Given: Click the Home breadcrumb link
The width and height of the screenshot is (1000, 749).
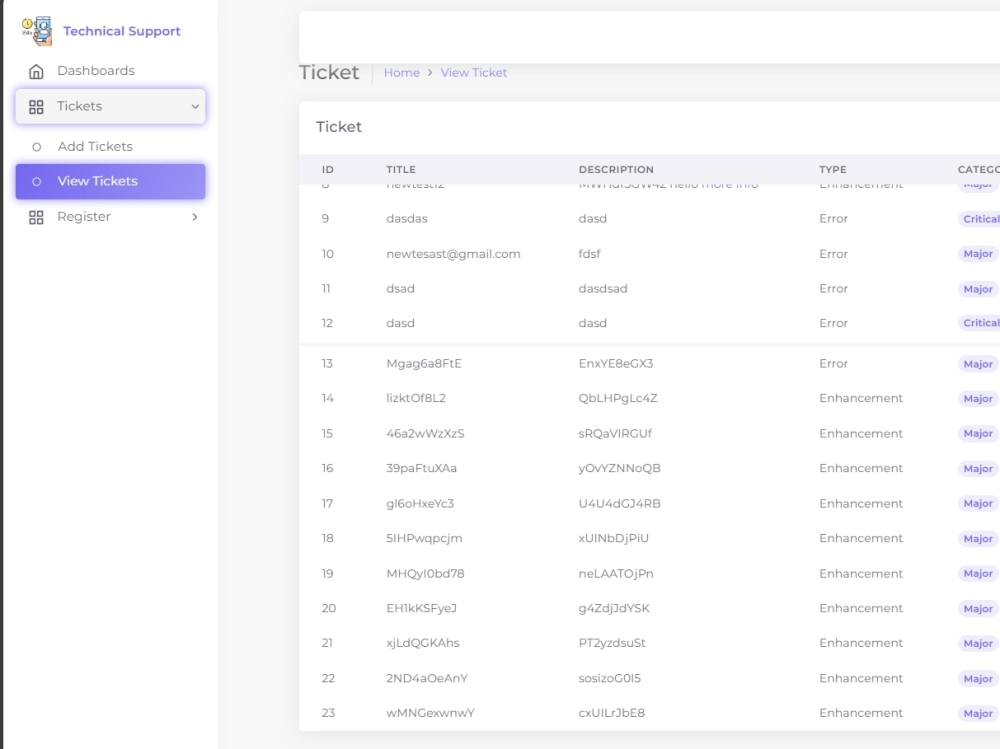Looking at the screenshot, I should [x=402, y=72].
